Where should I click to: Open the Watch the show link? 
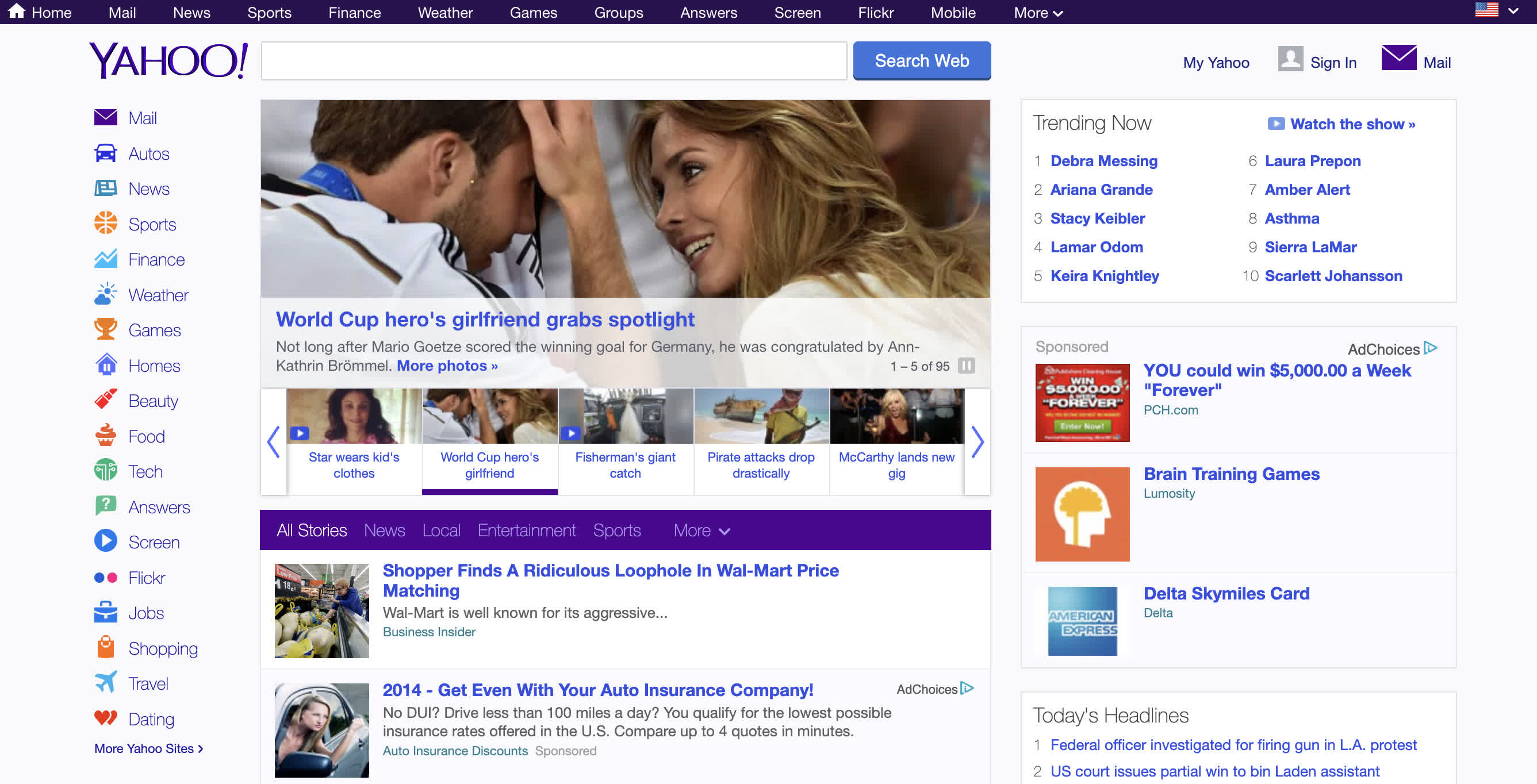coord(1352,124)
